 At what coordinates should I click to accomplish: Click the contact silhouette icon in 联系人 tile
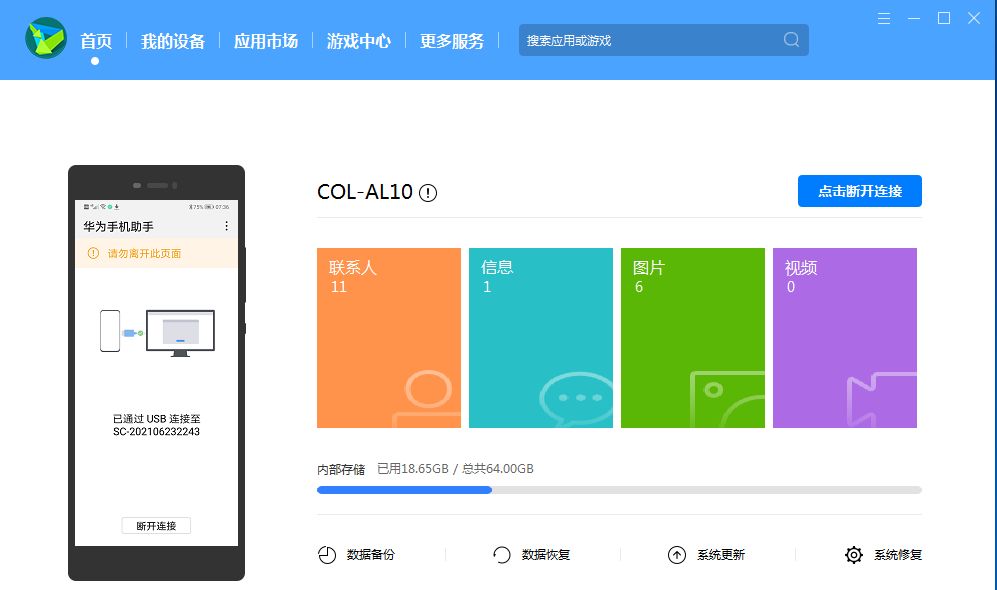427,399
